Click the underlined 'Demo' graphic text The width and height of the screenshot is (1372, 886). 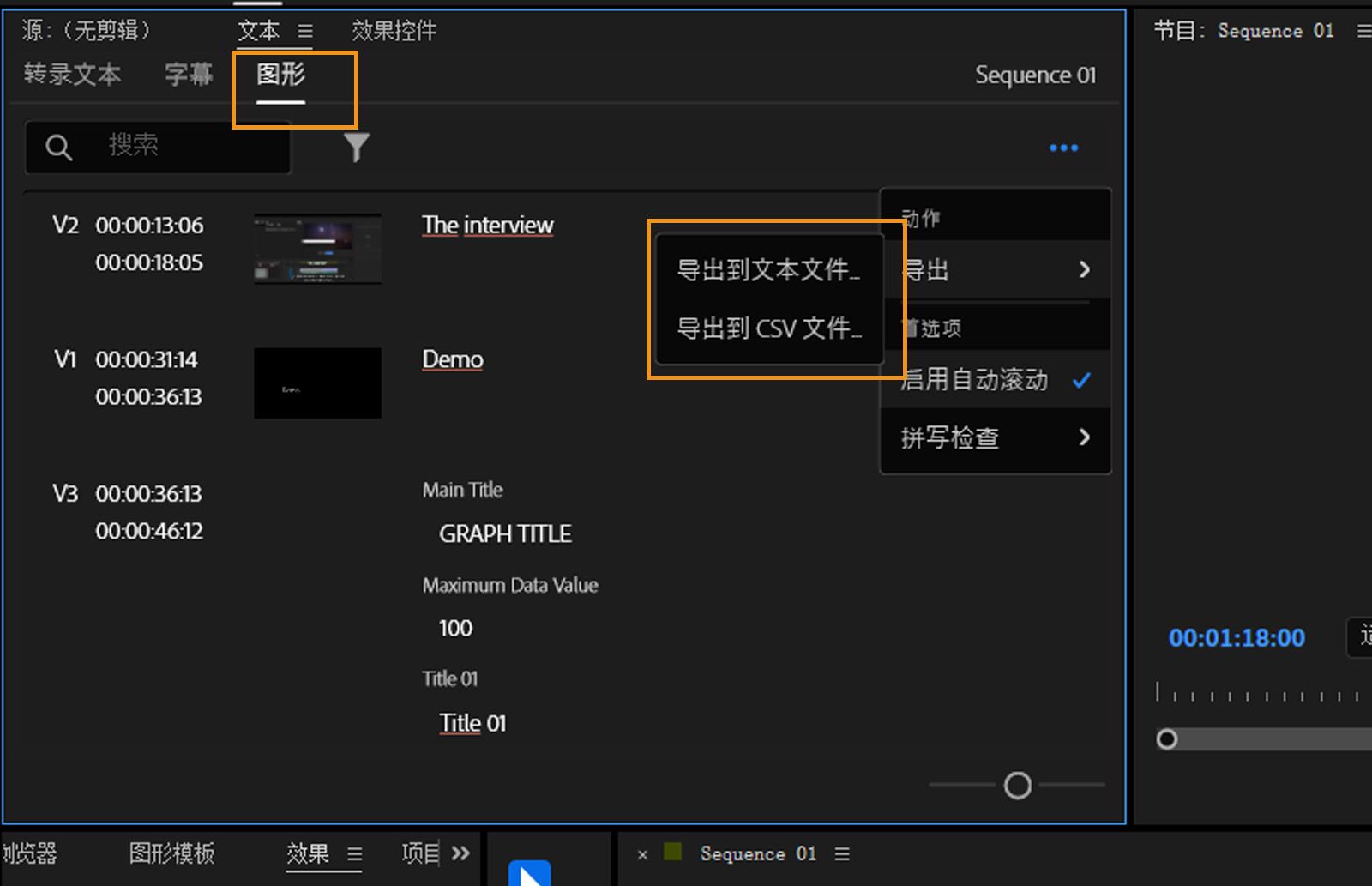tap(452, 359)
